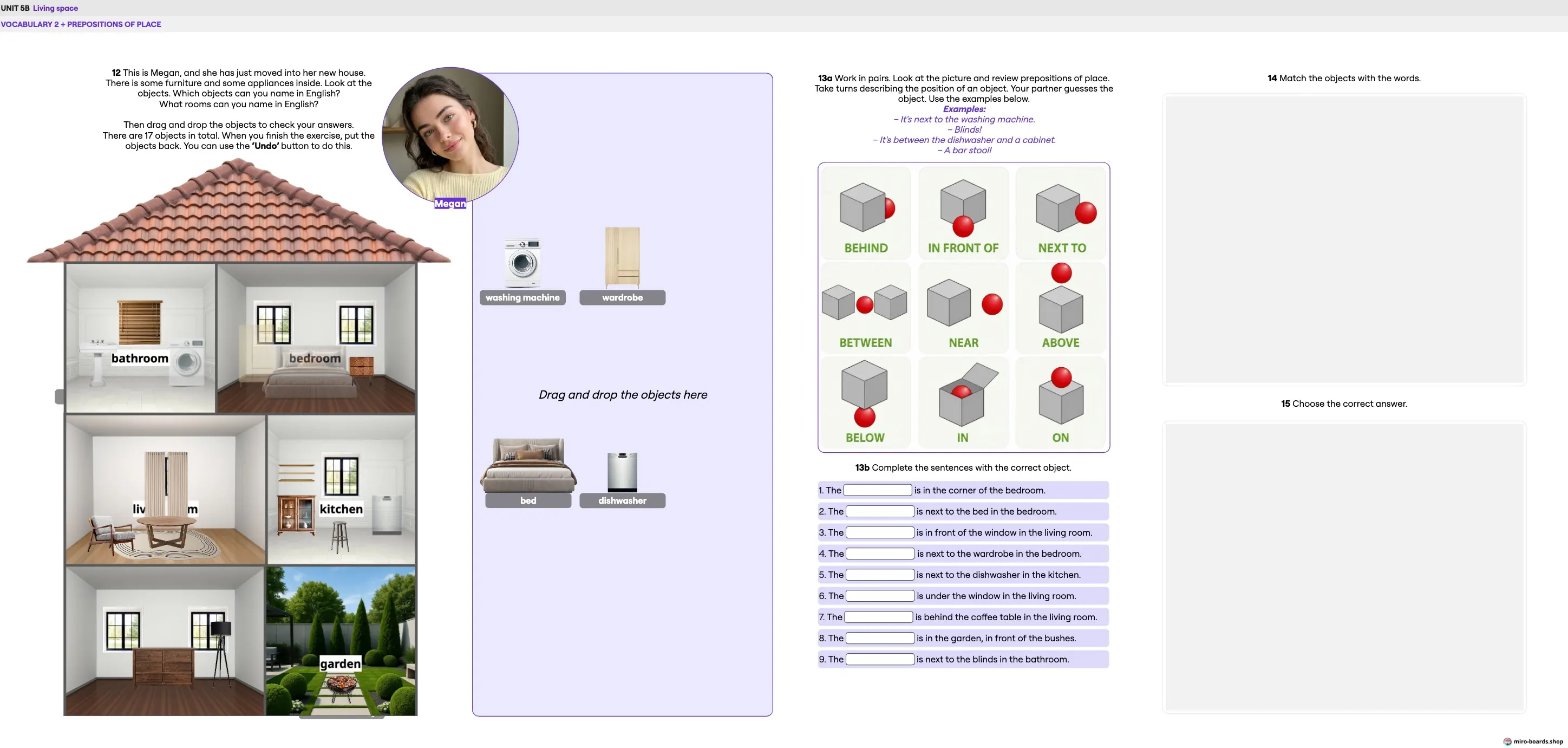
Task: Click the 'Megan' name tag
Action: point(450,204)
